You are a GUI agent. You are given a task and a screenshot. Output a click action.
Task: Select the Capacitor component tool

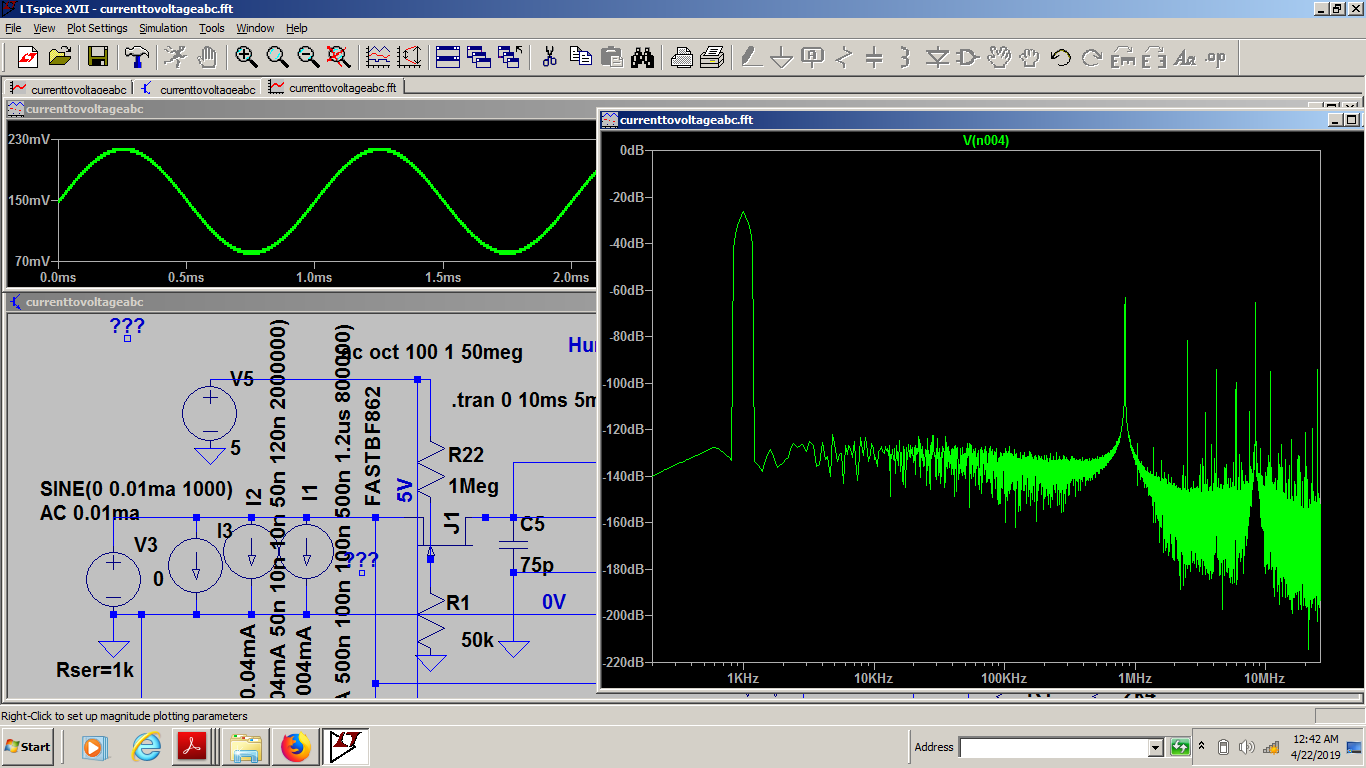click(874, 57)
